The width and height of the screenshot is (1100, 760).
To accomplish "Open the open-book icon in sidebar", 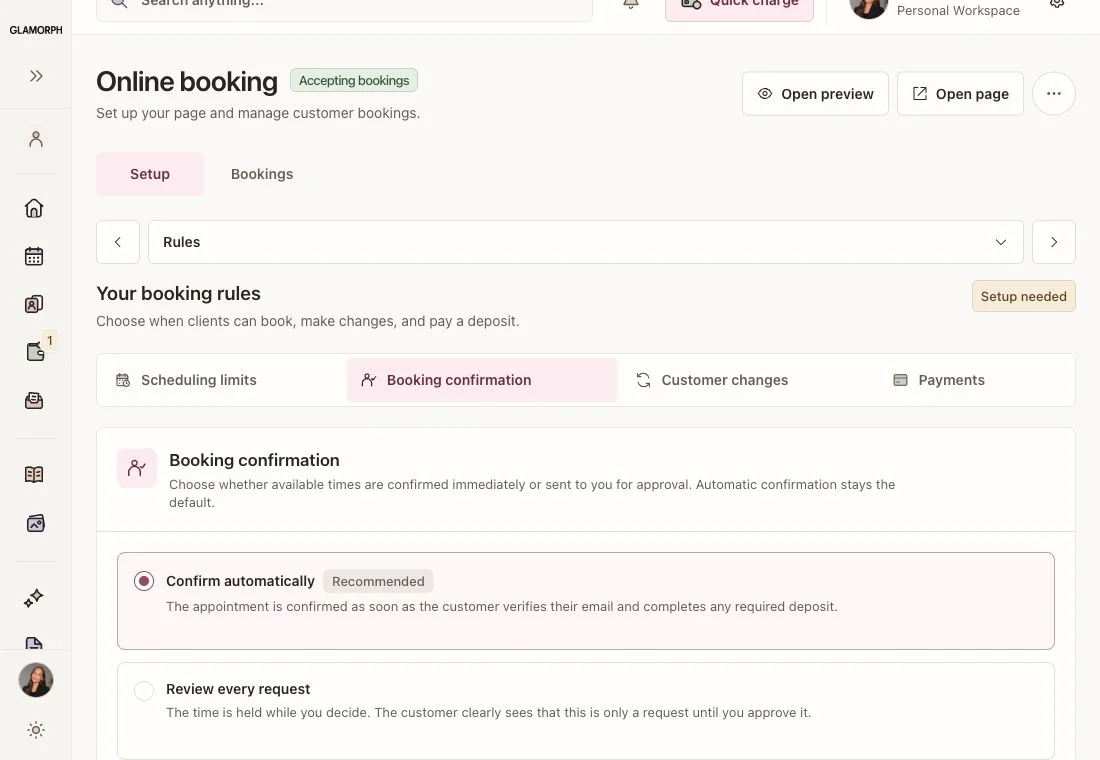I will point(34,475).
